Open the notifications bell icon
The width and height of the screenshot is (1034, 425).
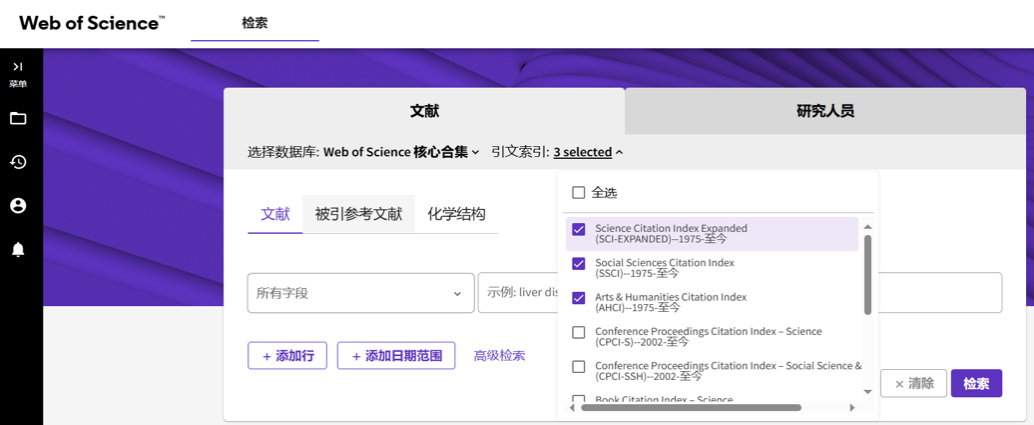pyautogui.click(x=18, y=249)
